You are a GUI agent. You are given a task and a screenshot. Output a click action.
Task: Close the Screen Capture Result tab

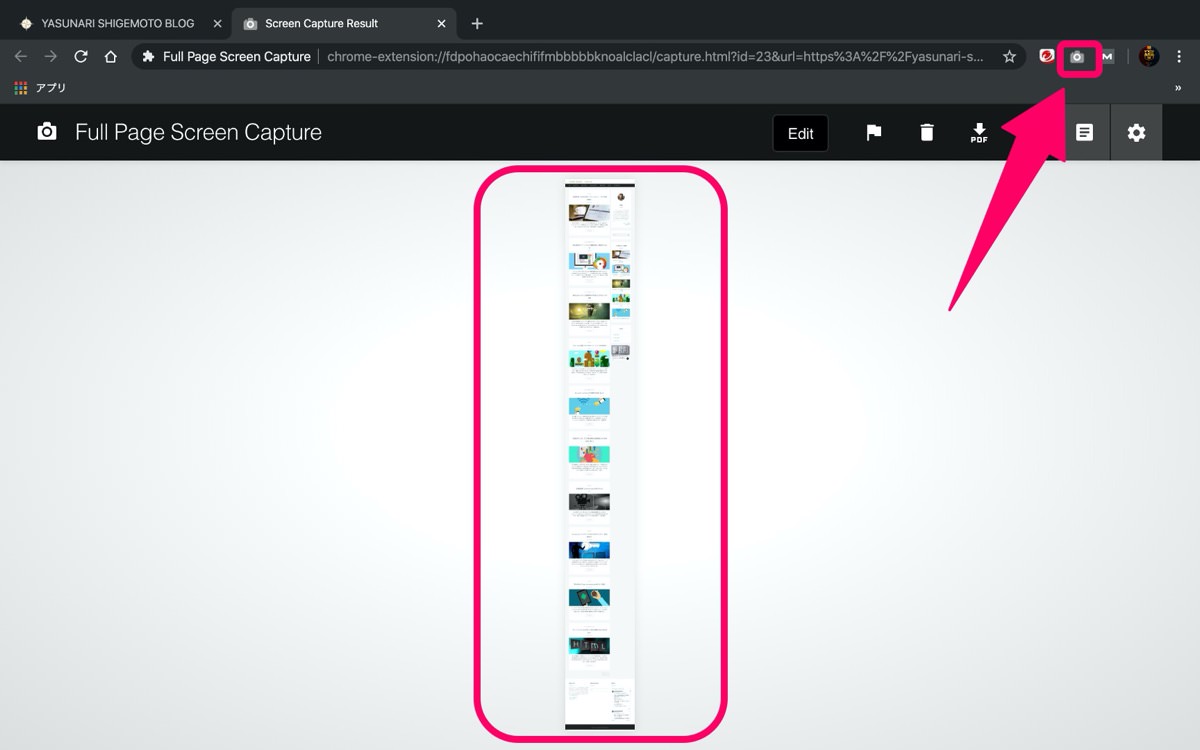(x=440, y=24)
